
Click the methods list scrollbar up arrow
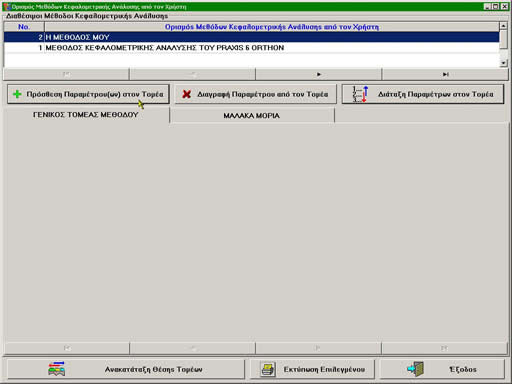tap(503, 26)
